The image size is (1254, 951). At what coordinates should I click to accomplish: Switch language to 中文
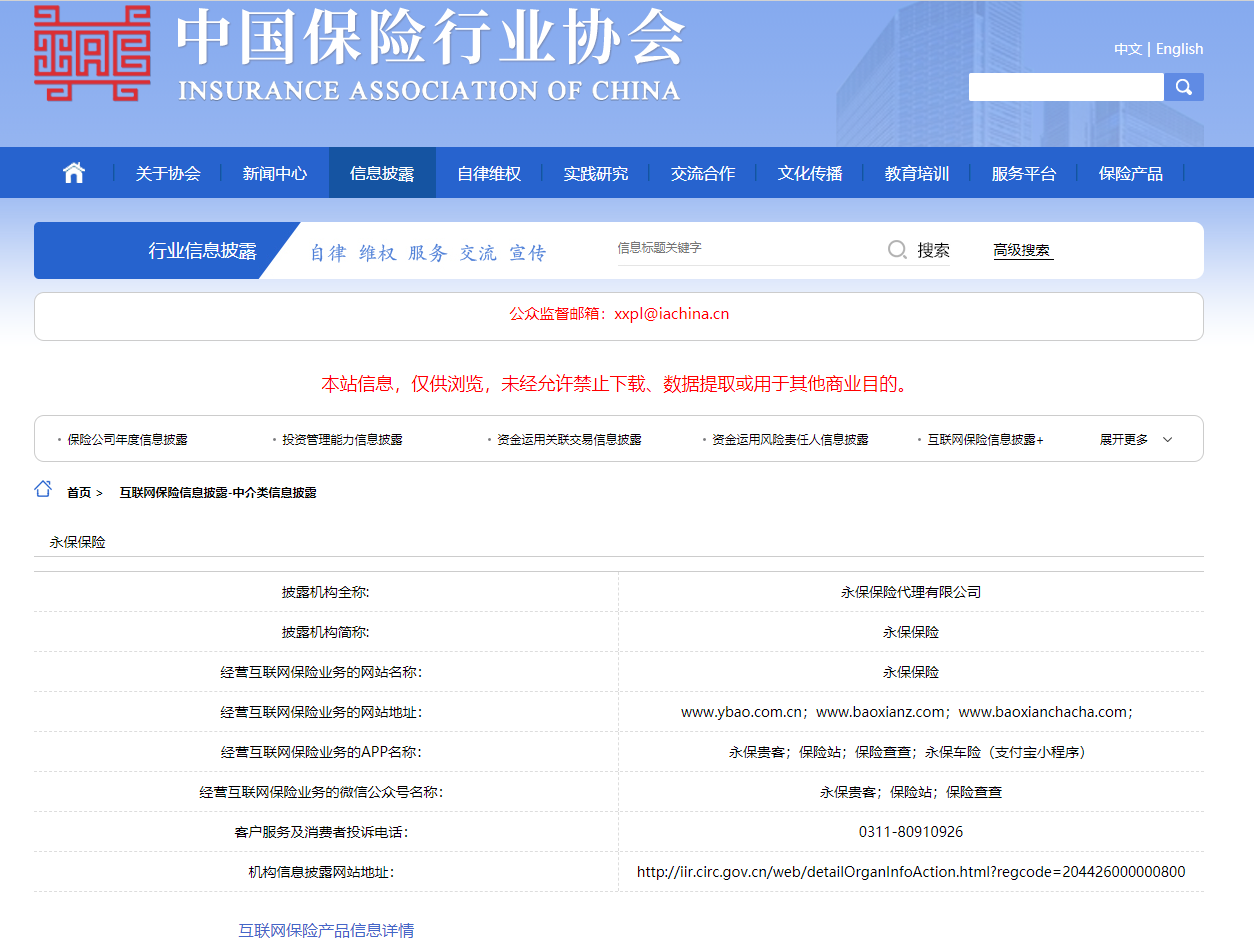[x=1127, y=49]
